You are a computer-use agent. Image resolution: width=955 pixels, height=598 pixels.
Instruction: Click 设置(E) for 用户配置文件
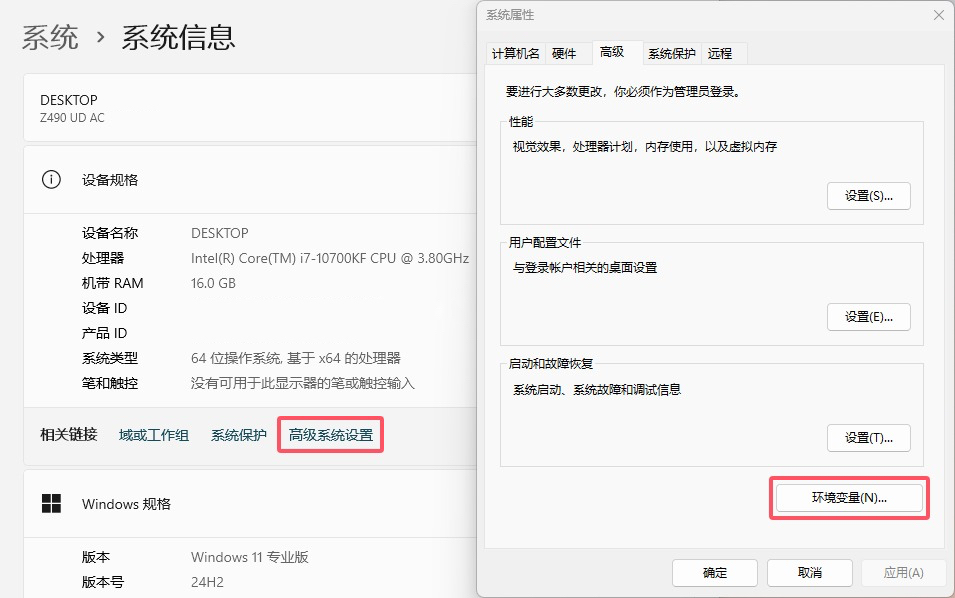[868, 317]
